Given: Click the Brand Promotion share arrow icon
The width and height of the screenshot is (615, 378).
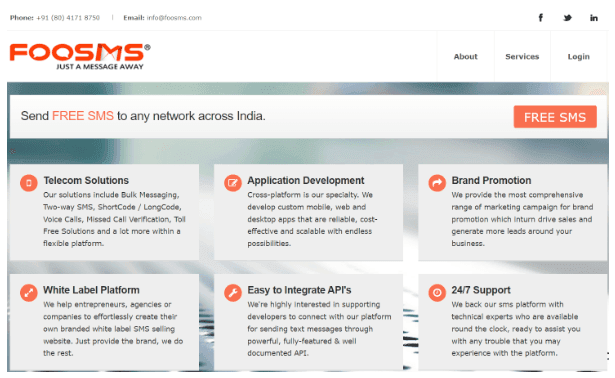Looking at the screenshot, I should click(x=437, y=183).
